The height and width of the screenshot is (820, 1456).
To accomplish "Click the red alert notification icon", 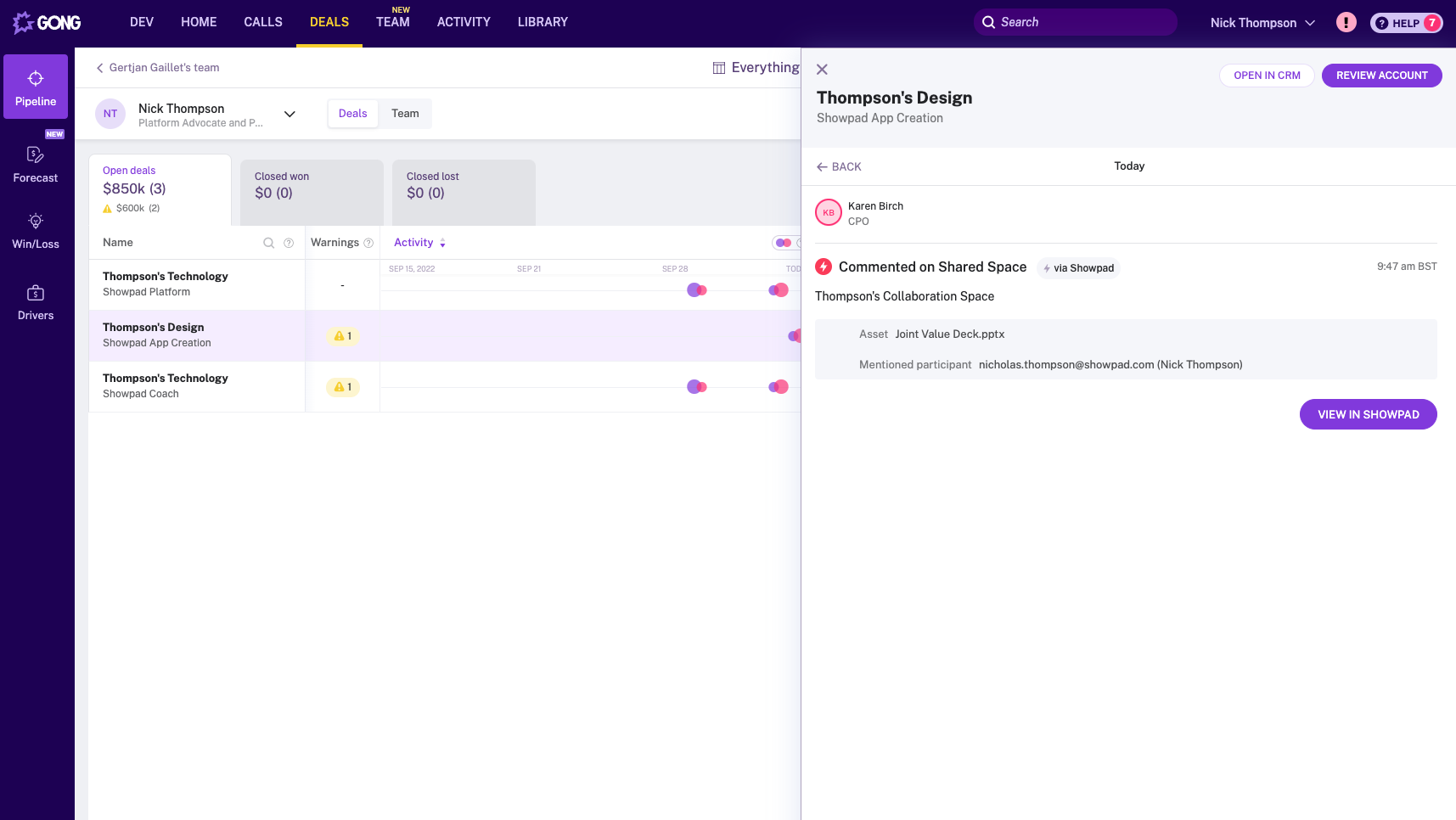I will (x=1346, y=23).
